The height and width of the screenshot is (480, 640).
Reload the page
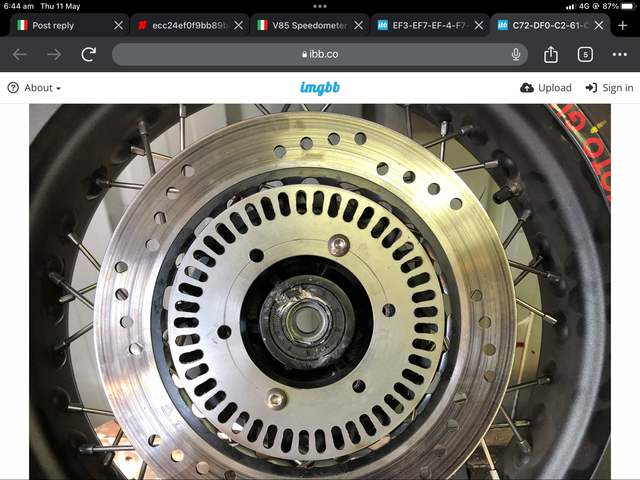coord(89,54)
